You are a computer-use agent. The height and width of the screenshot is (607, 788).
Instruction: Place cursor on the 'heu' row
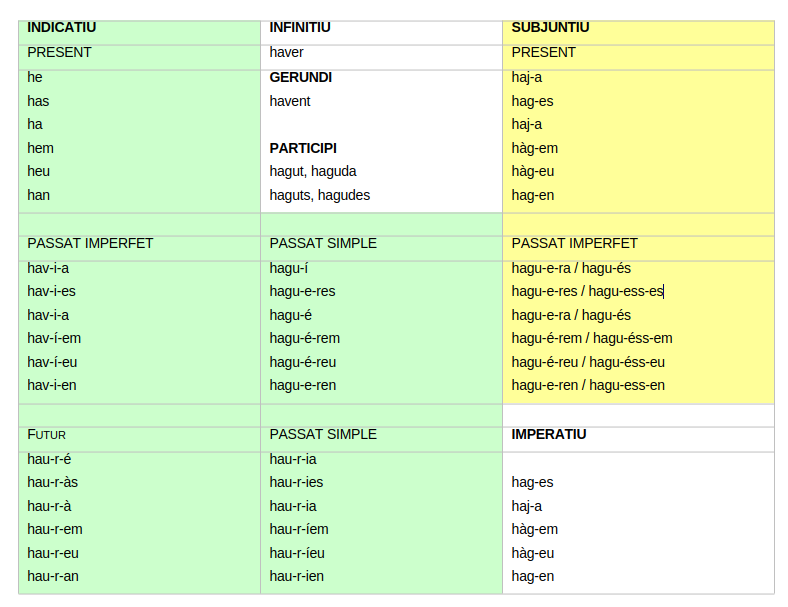pos(39,171)
